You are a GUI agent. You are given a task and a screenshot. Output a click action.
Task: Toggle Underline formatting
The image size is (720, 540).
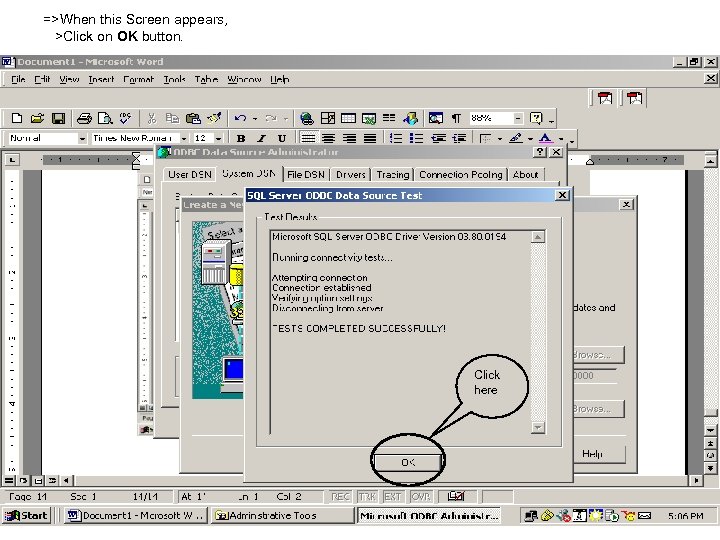coord(282,138)
